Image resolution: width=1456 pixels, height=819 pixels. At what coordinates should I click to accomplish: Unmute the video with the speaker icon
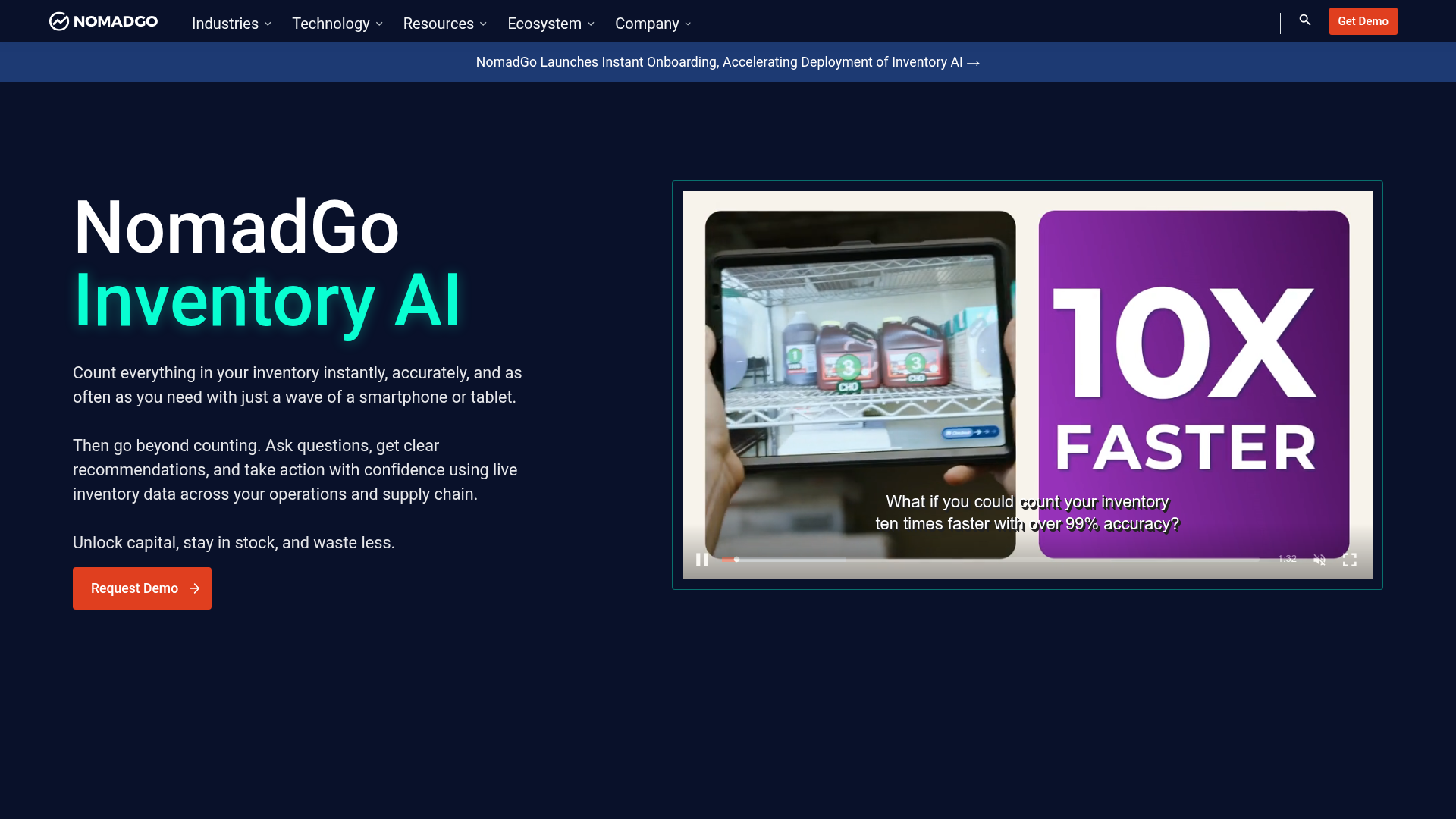(x=1319, y=560)
